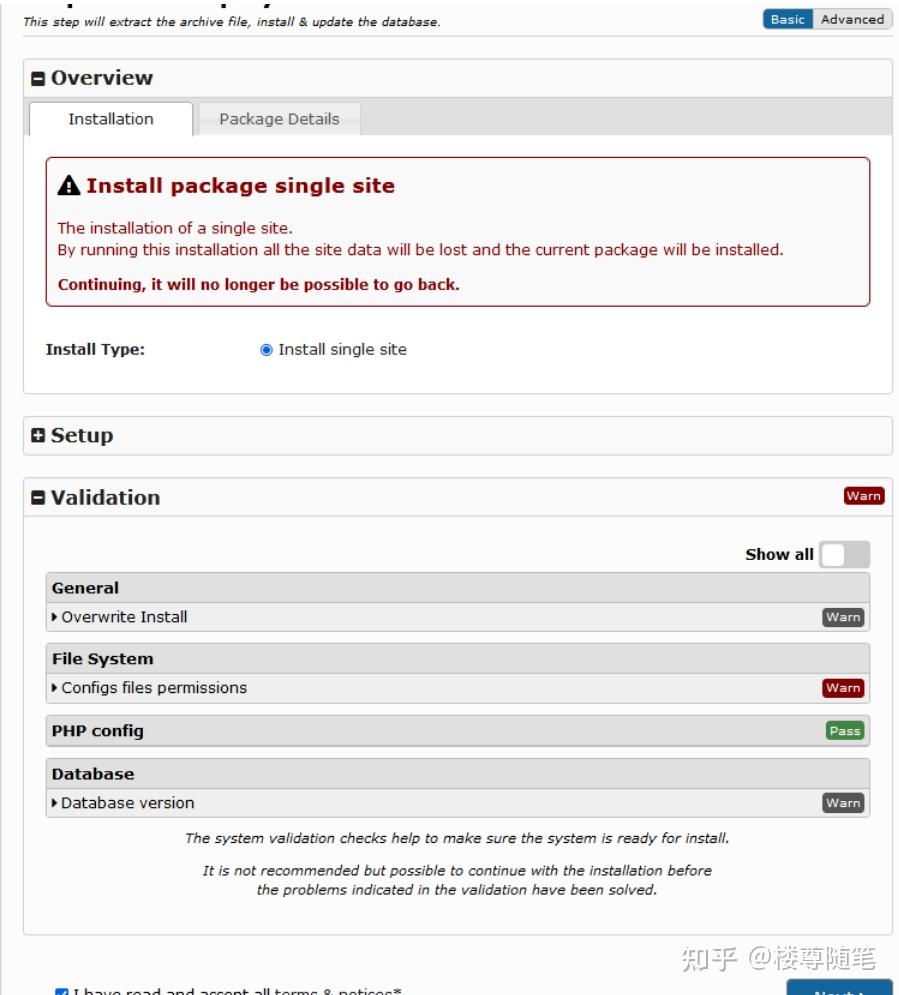Click the Pass badge next to PHP config
The width and height of the screenshot is (899, 995).
pyautogui.click(x=845, y=731)
